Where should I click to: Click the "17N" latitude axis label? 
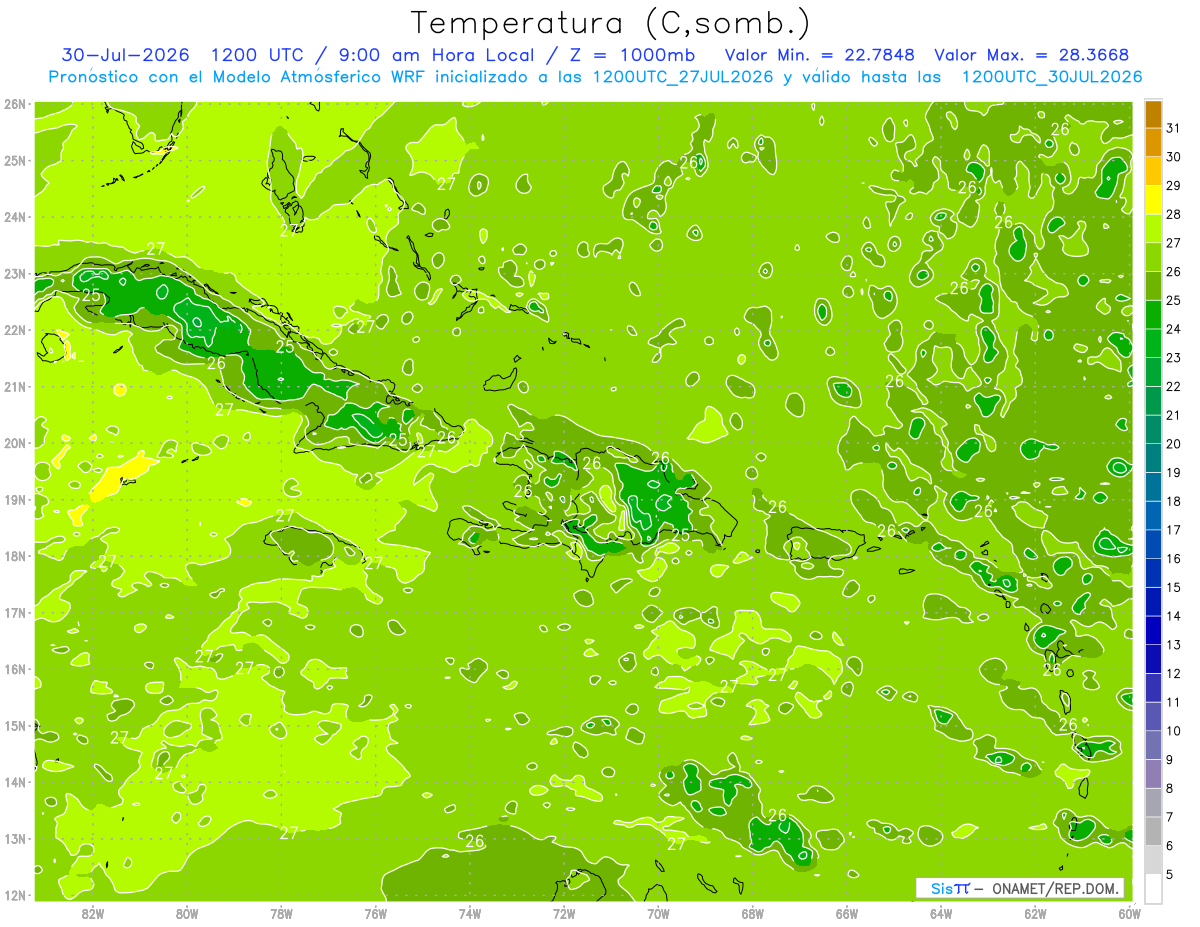(x=15, y=613)
